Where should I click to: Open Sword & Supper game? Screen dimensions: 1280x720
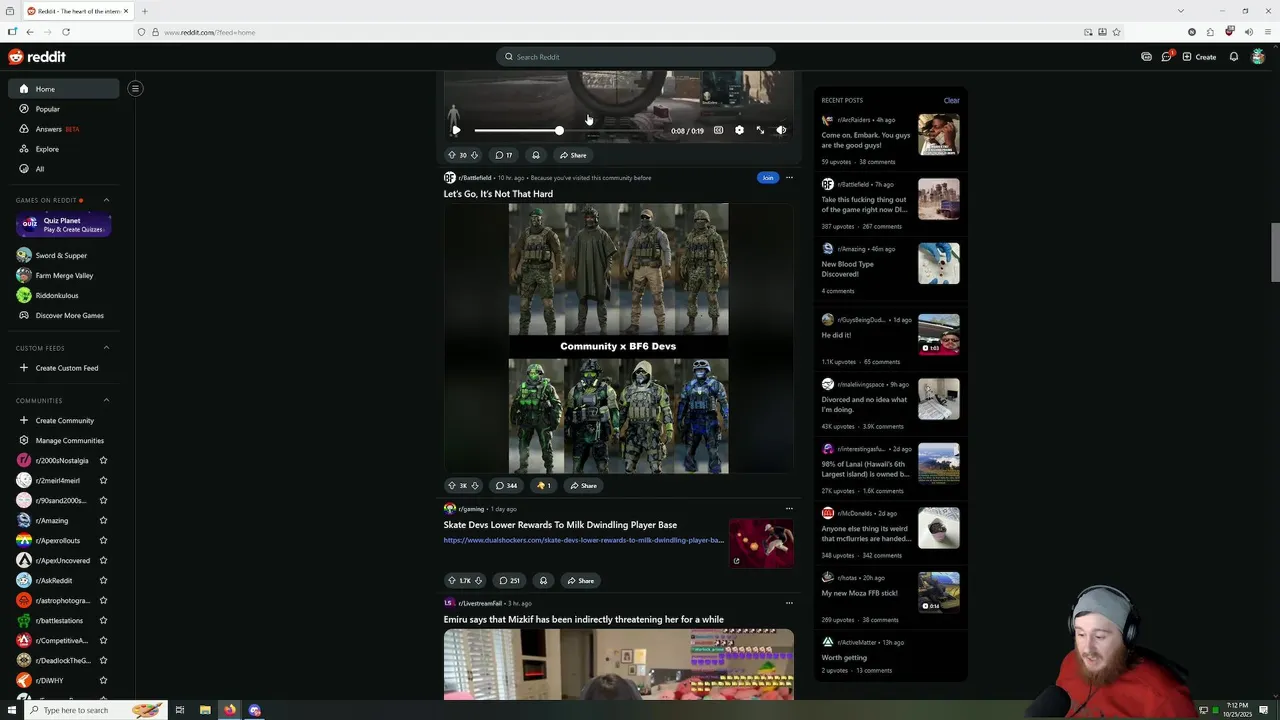point(63,255)
